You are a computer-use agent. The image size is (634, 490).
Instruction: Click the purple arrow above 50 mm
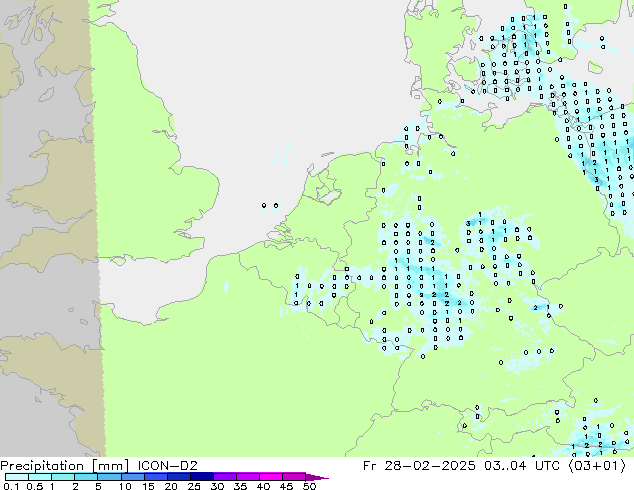point(317,477)
